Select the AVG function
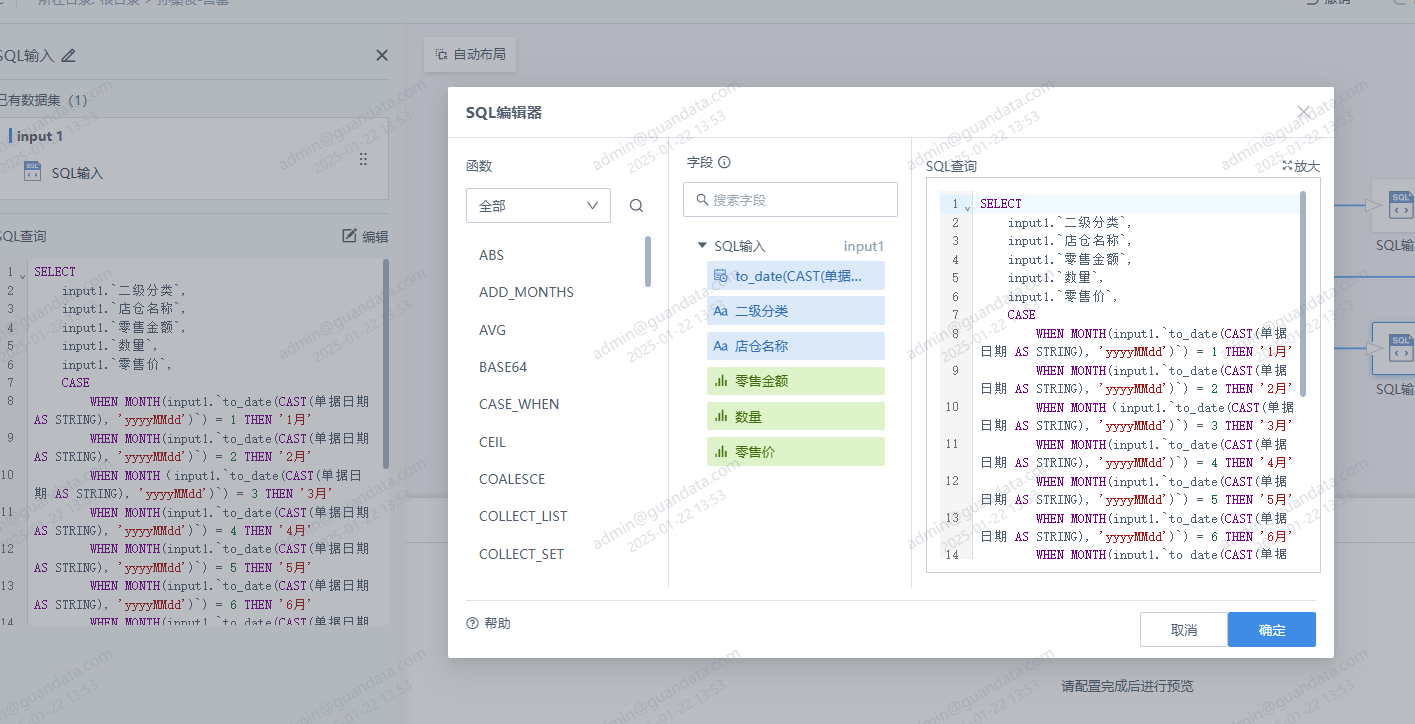 [492, 330]
